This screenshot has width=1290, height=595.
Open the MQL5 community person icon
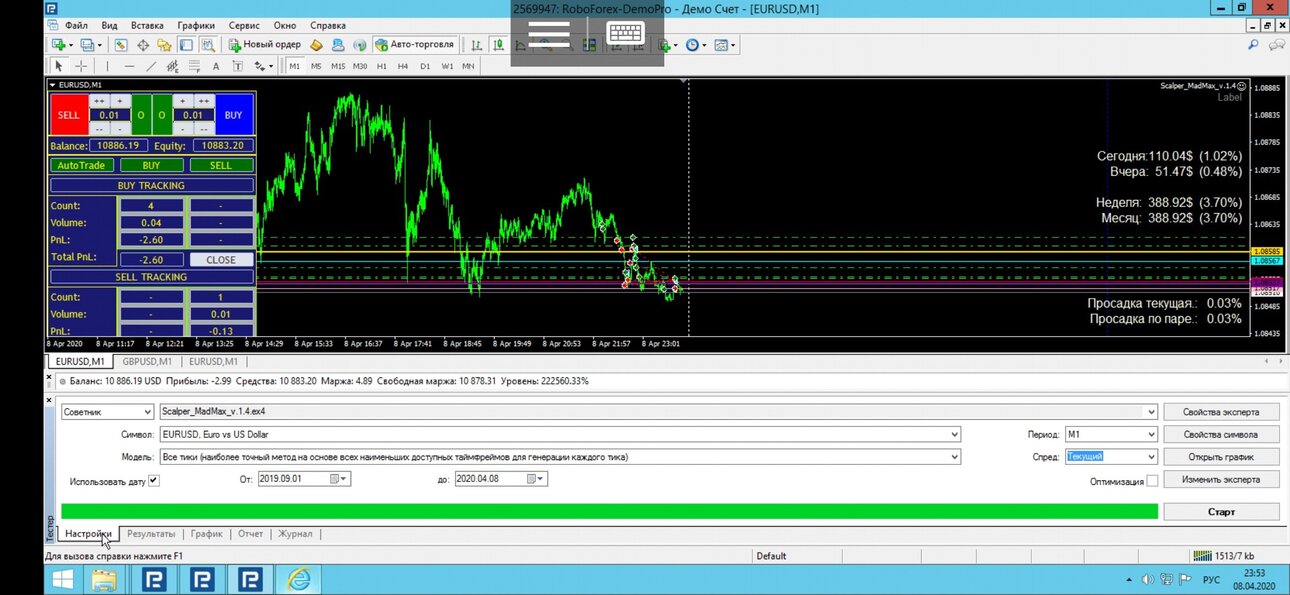coord(338,45)
